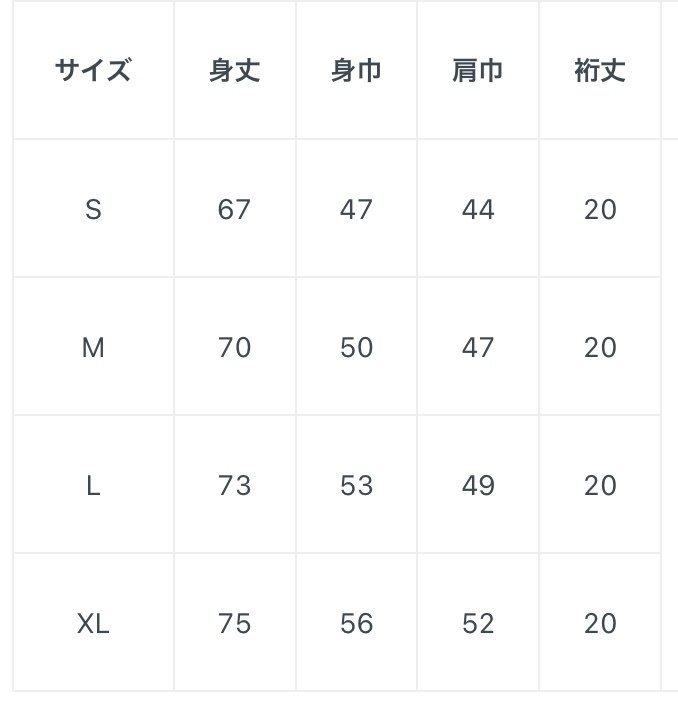Click the サイズ column header
Viewport: 678px width, 706px height.
coord(93,71)
